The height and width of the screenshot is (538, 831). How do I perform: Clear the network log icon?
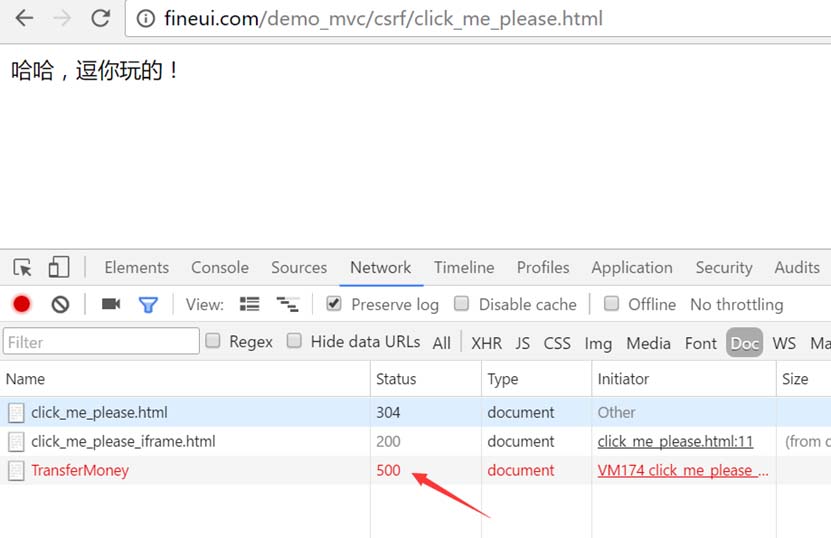(60, 304)
